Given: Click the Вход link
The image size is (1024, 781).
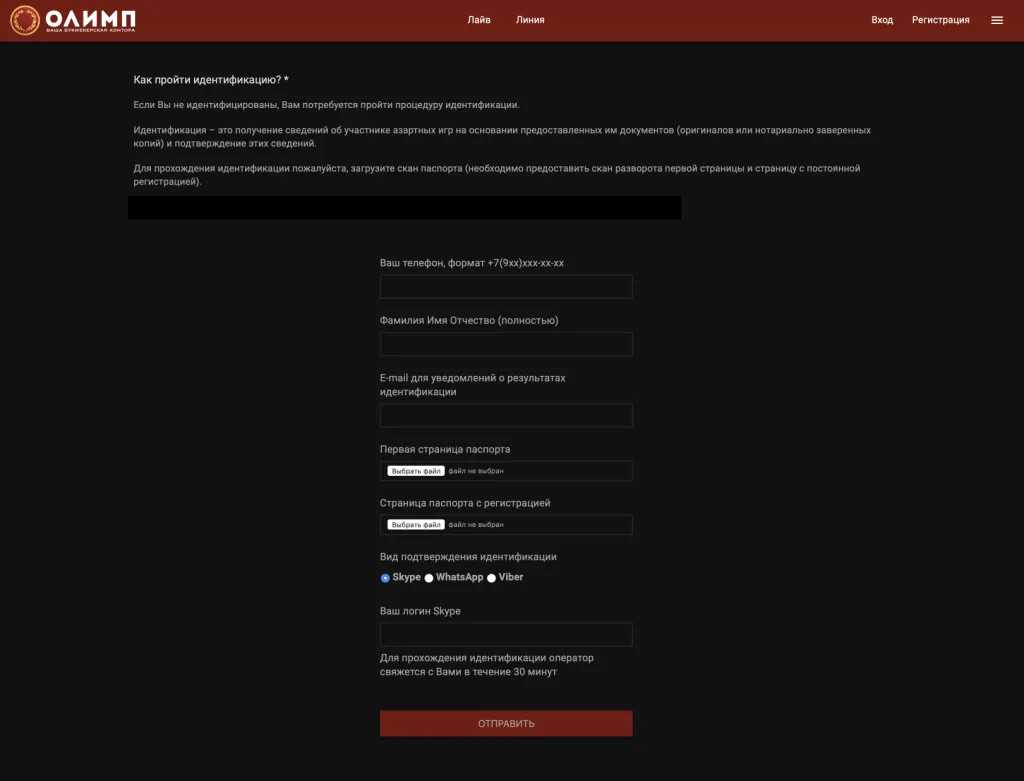Looking at the screenshot, I should click(882, 20).
